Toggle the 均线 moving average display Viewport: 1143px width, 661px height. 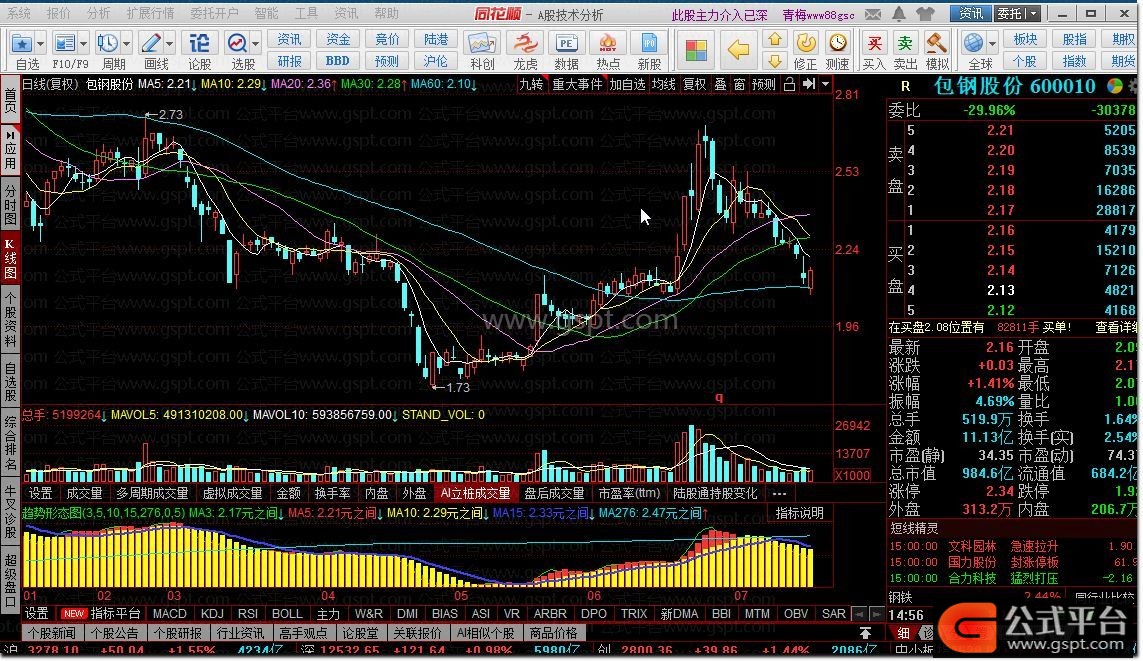coord(663,85)
